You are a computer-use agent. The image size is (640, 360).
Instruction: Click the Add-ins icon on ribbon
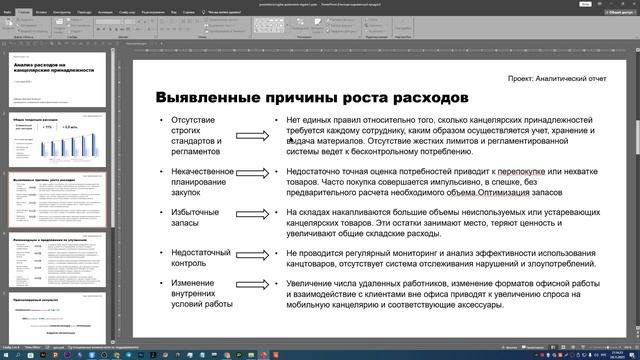point(403,24)
